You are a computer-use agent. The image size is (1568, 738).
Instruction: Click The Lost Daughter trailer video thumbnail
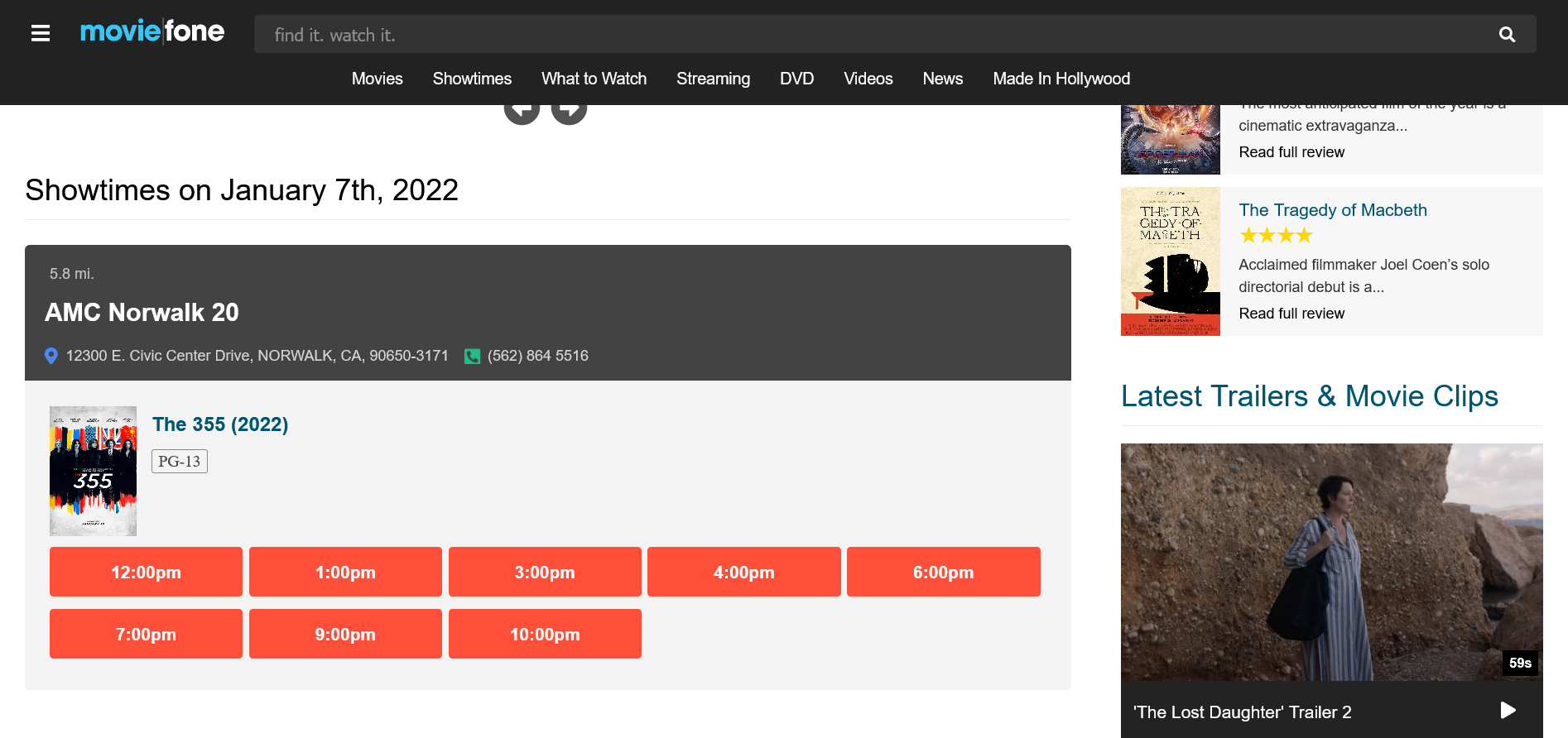pos(1331,562)
